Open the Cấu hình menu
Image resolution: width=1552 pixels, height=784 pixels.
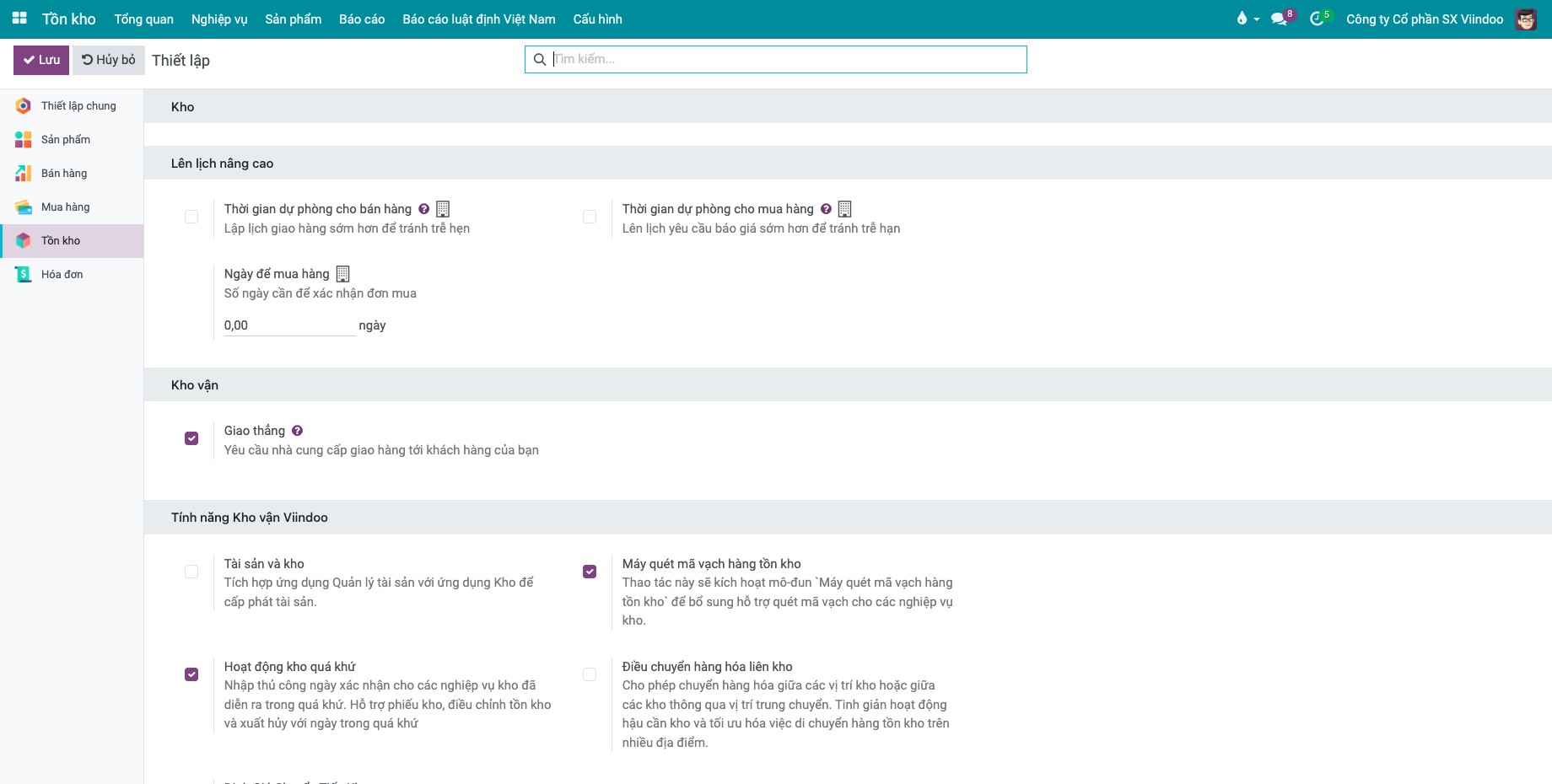point(598,19)
